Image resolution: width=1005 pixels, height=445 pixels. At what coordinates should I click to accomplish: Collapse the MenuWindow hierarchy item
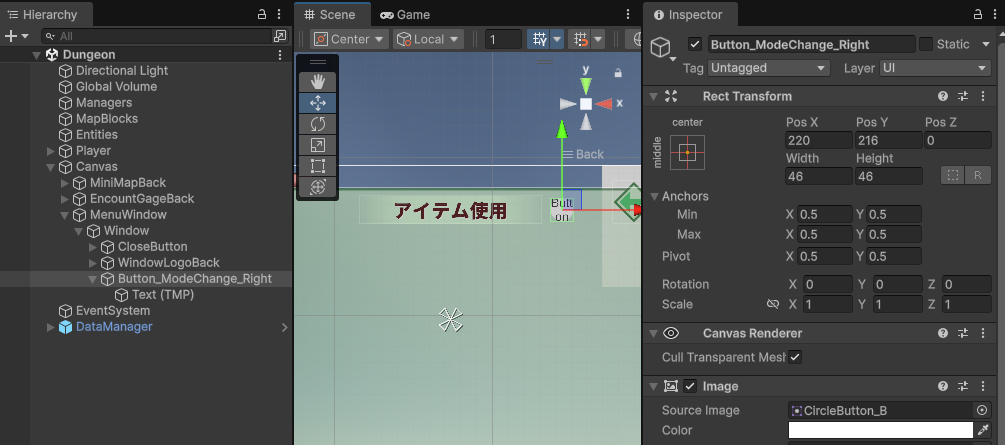pyautogui.click(x=65, y=215)
